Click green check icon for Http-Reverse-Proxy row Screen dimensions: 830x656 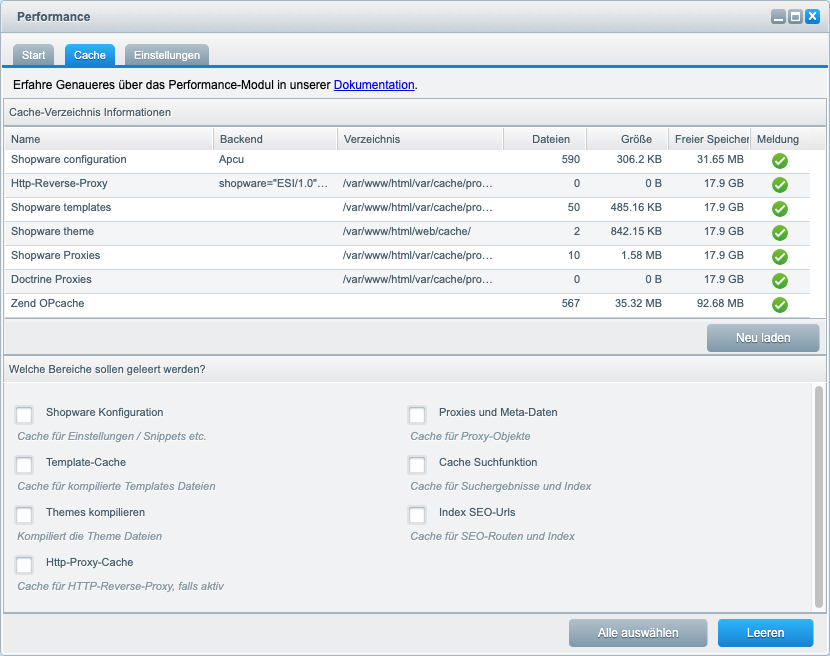coord(780,185)
